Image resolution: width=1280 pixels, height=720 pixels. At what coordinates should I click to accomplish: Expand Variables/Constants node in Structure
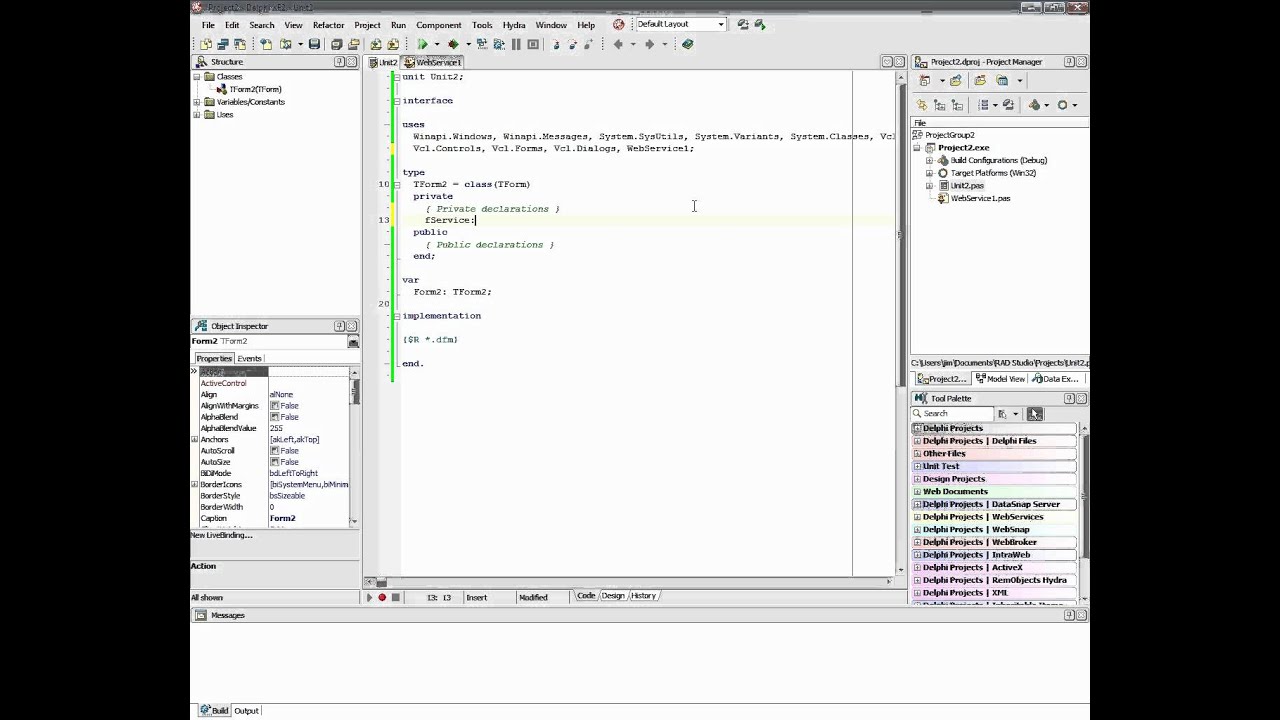tap(197, 102)
